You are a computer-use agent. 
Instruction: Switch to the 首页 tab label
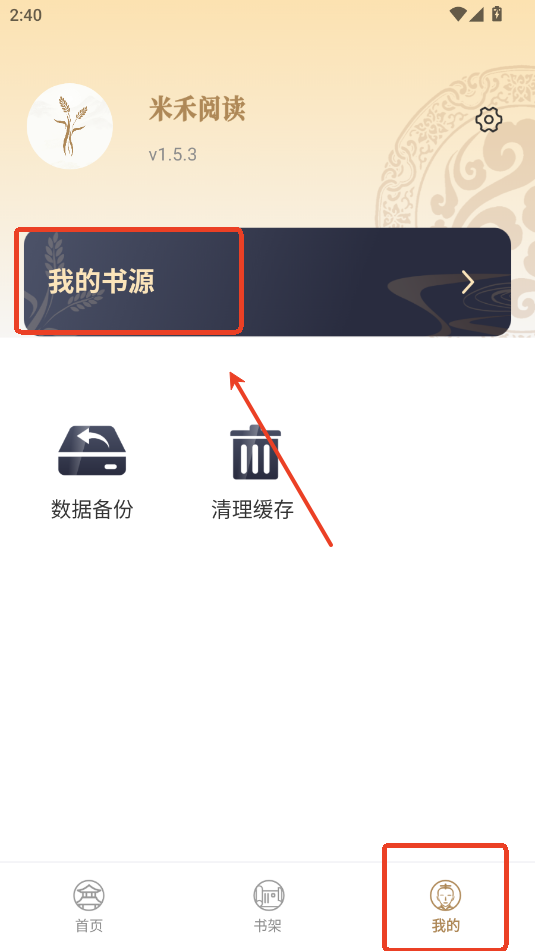[89, 926]
